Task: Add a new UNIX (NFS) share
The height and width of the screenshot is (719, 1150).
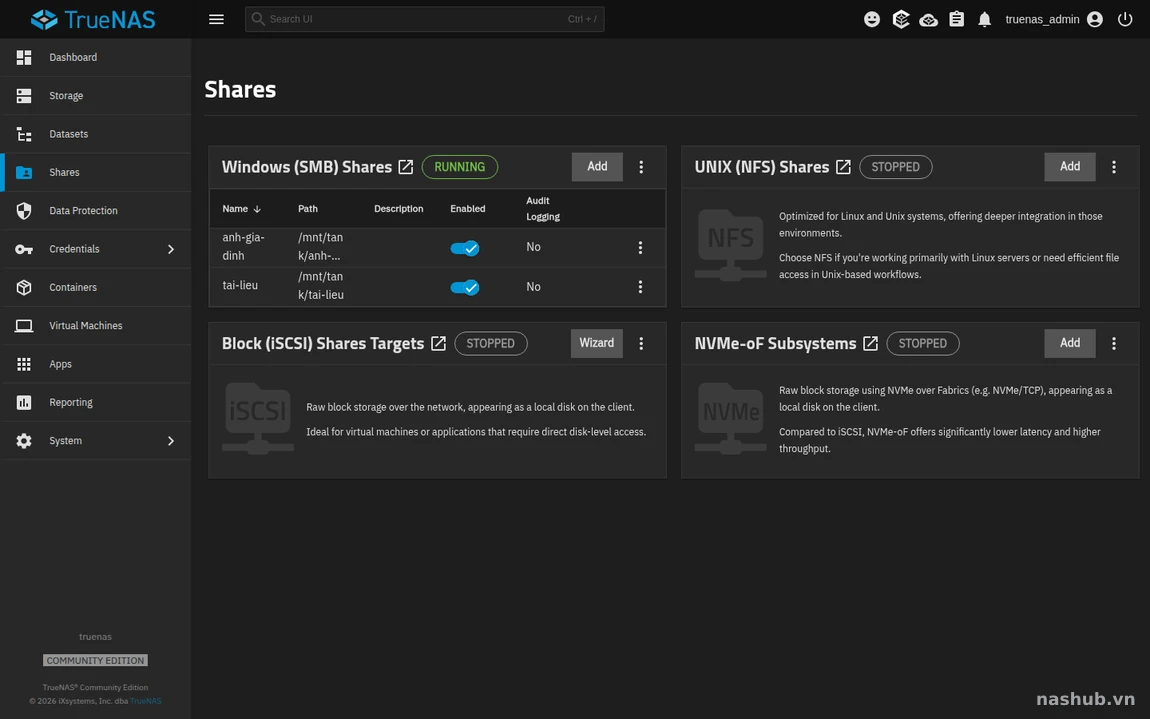Action: pyautogui.click(x=1070, y=167)
